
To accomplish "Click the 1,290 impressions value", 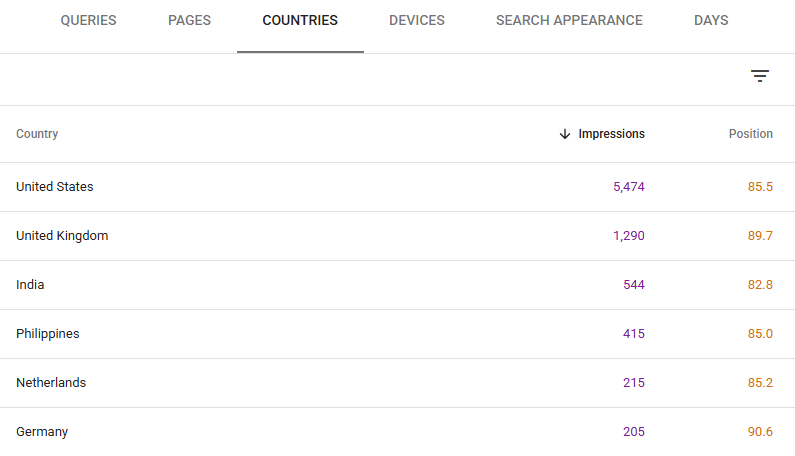I will pos(629,236).
